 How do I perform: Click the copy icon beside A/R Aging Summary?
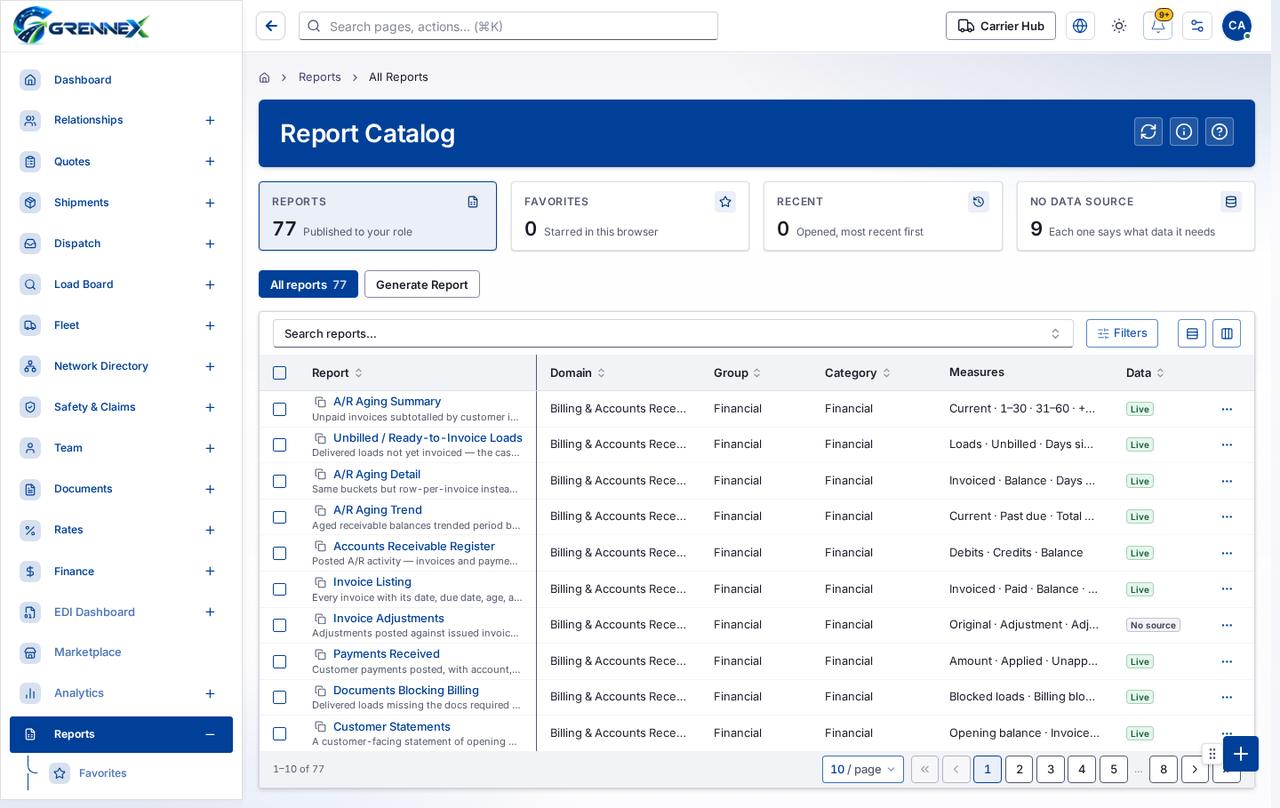click(x=320, y=402)
